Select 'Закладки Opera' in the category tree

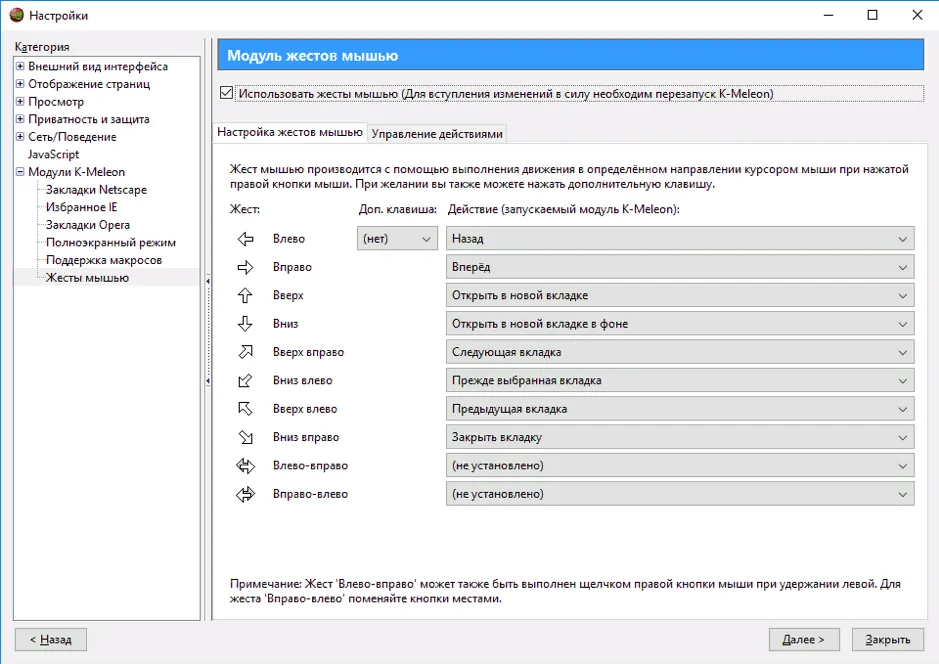click(x=87, y=225)
